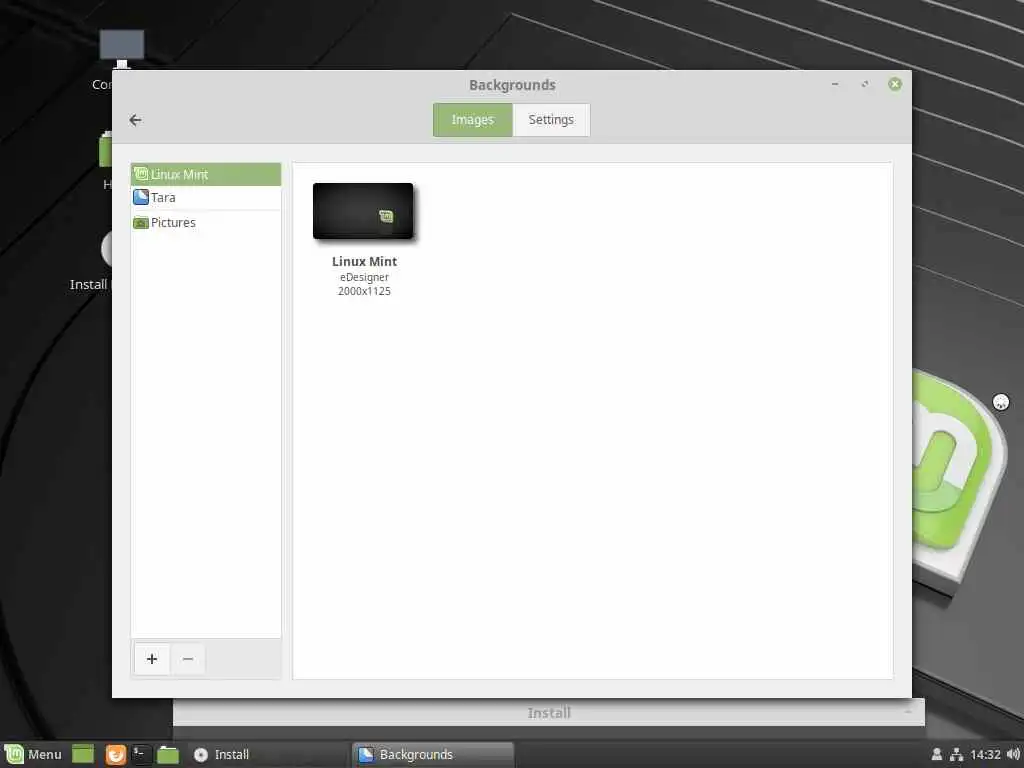Launch the Terminal from the panel
This screenshot has width=1024, height=768.
coord(142,754)
